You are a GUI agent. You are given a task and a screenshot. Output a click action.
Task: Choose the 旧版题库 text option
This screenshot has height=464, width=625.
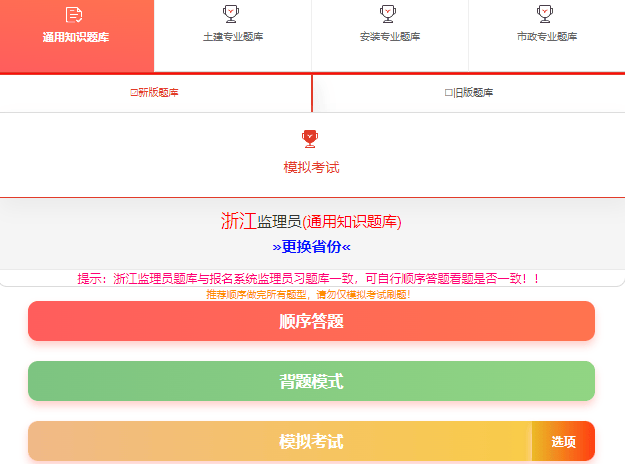point(473,93)
